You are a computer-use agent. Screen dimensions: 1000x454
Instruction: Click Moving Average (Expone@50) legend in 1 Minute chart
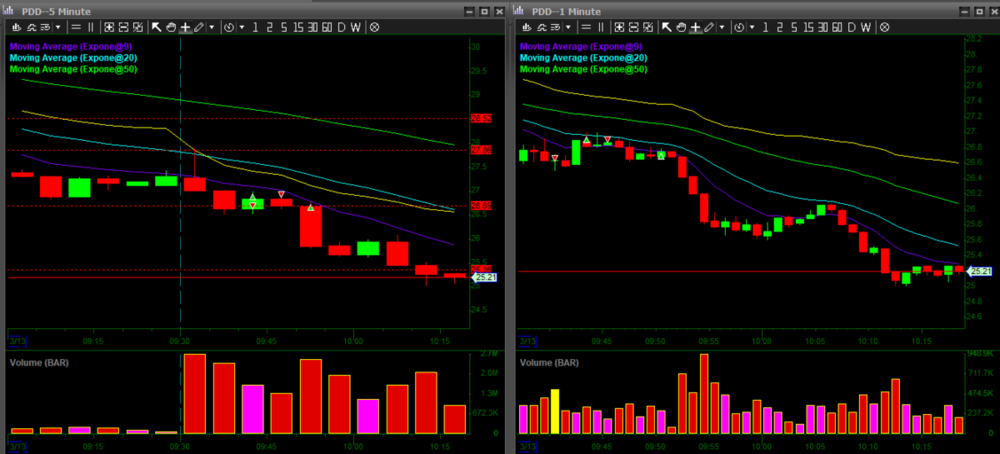579,68
